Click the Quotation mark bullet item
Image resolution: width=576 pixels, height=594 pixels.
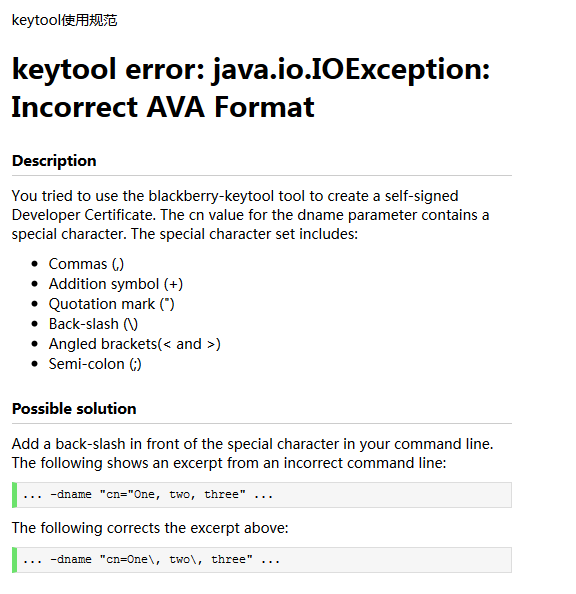click(x=111, y=304)
